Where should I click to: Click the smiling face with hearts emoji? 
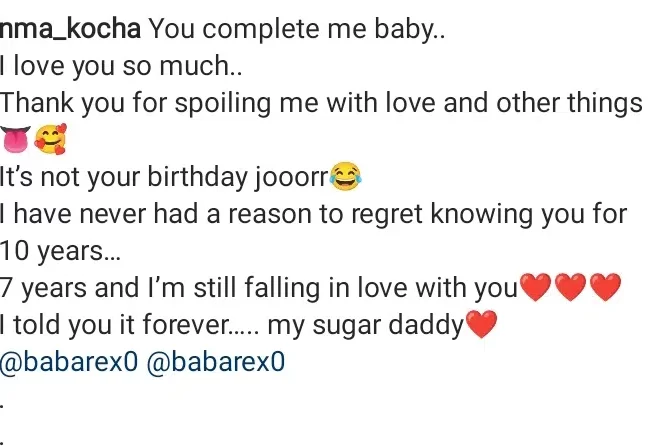tap(50, 141)
